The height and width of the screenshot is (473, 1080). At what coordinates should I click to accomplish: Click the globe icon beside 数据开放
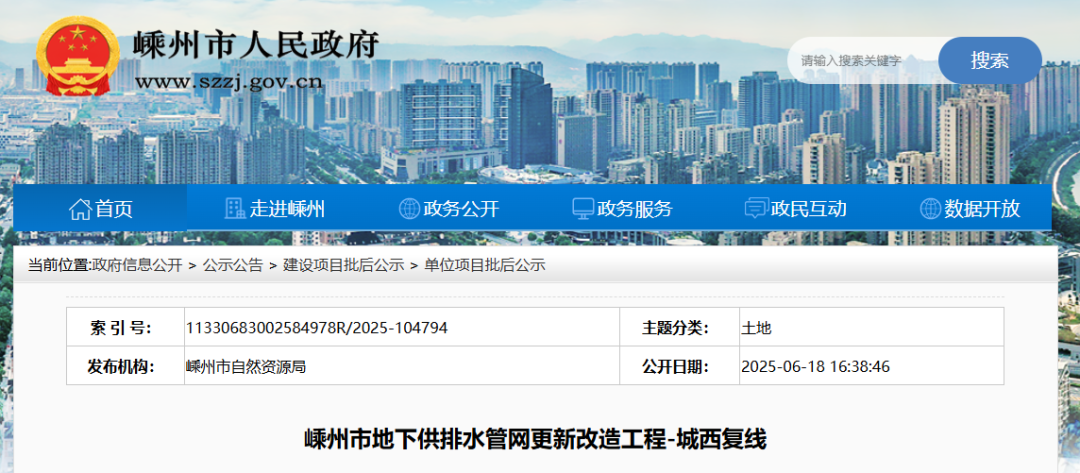click(x=930, y=209)
